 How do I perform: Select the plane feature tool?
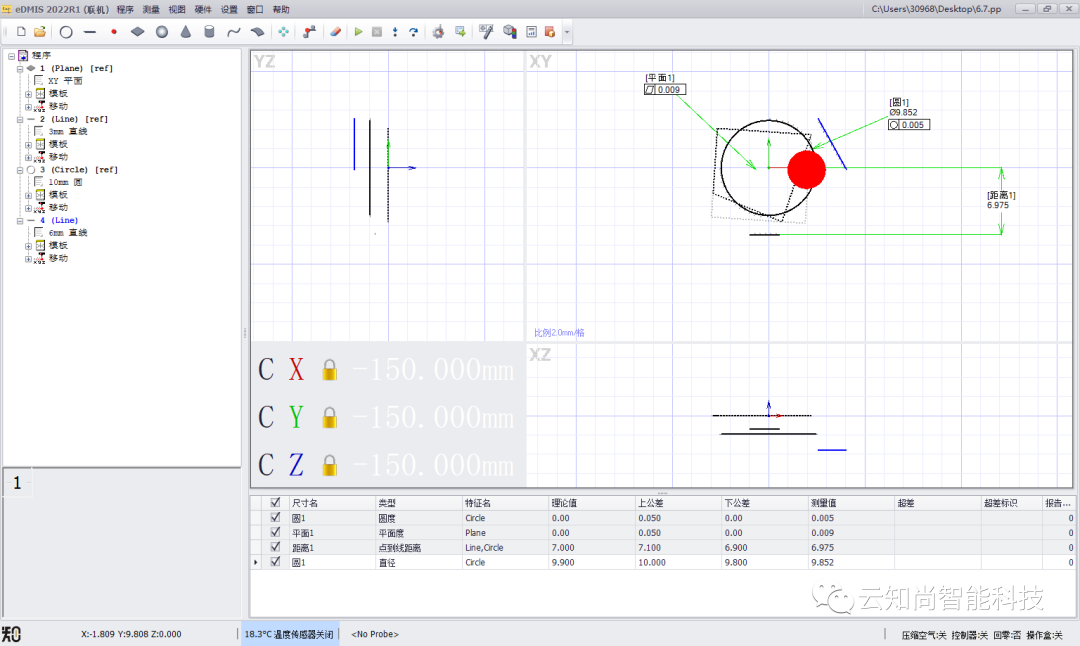coord(138,32)
